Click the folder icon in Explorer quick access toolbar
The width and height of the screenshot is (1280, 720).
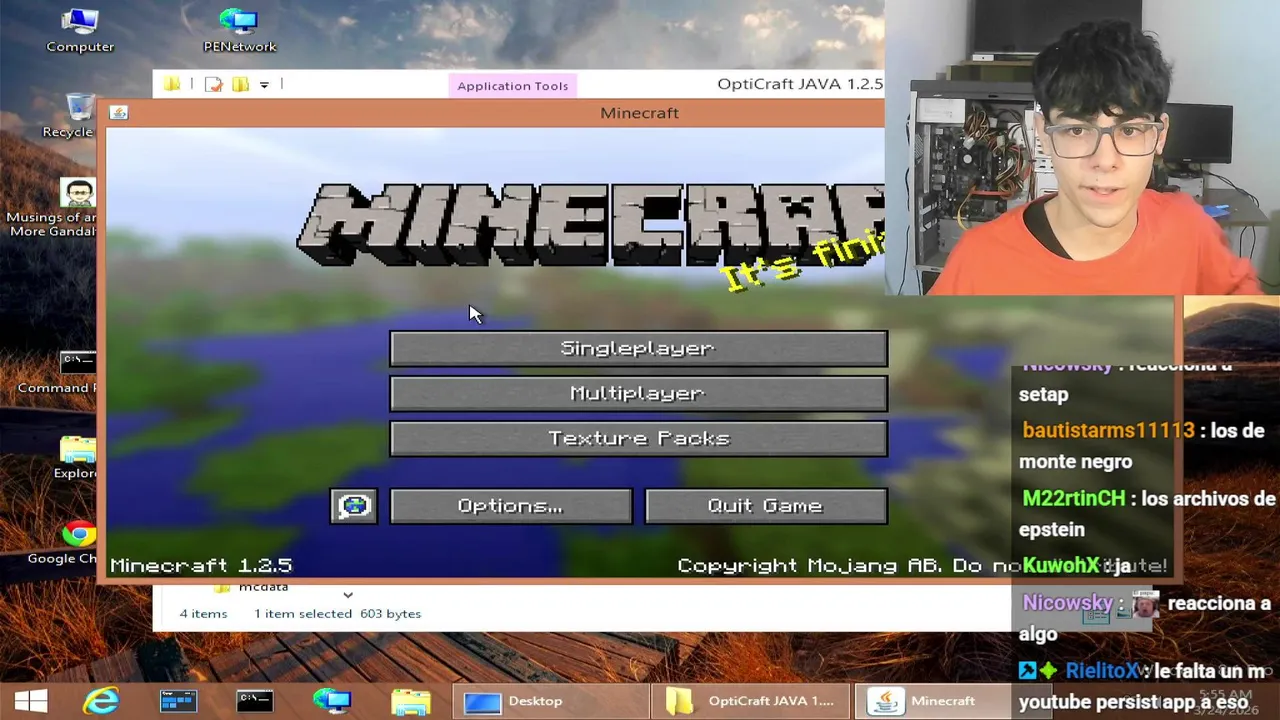pos(172,84)
